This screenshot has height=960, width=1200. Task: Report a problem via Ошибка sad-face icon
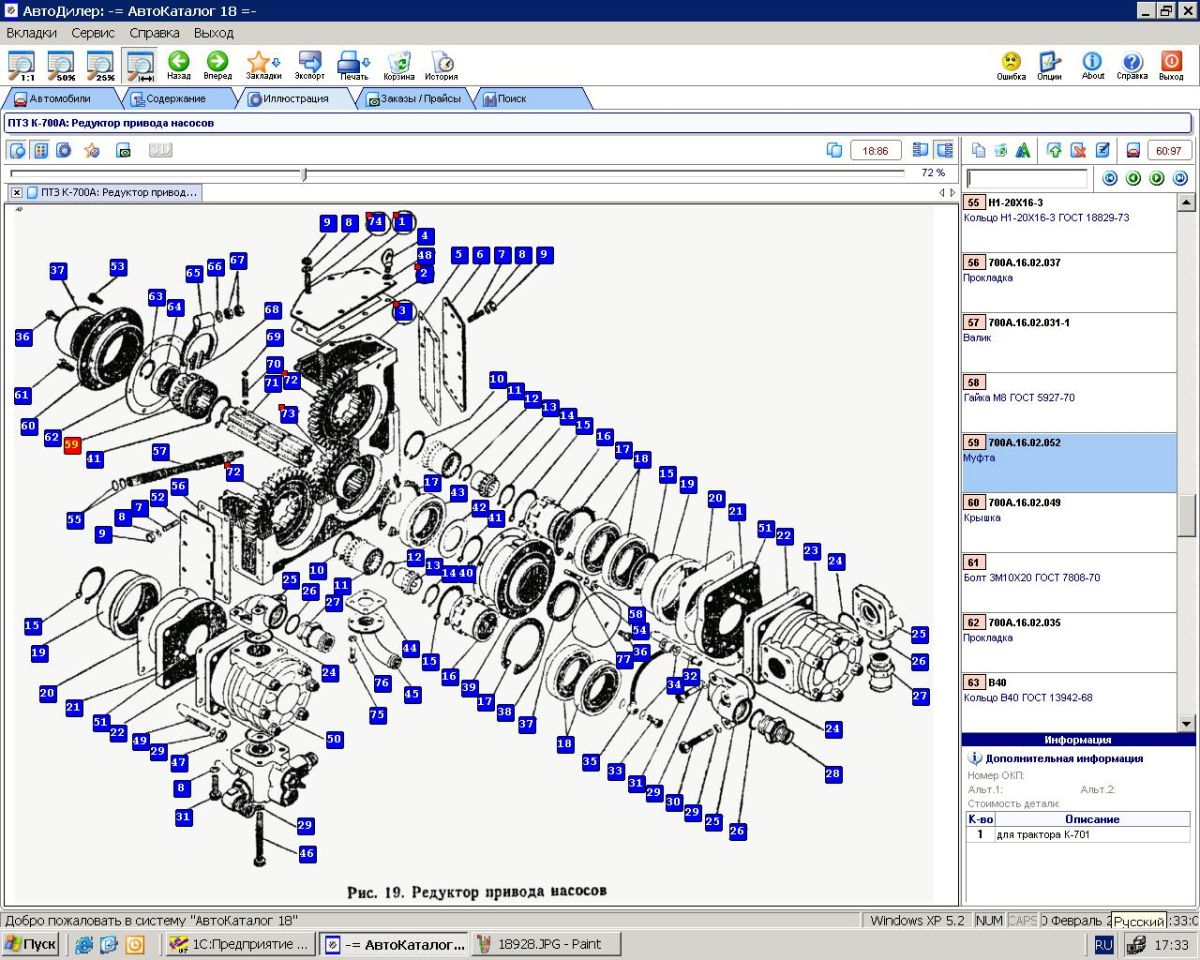(1011, 62)
